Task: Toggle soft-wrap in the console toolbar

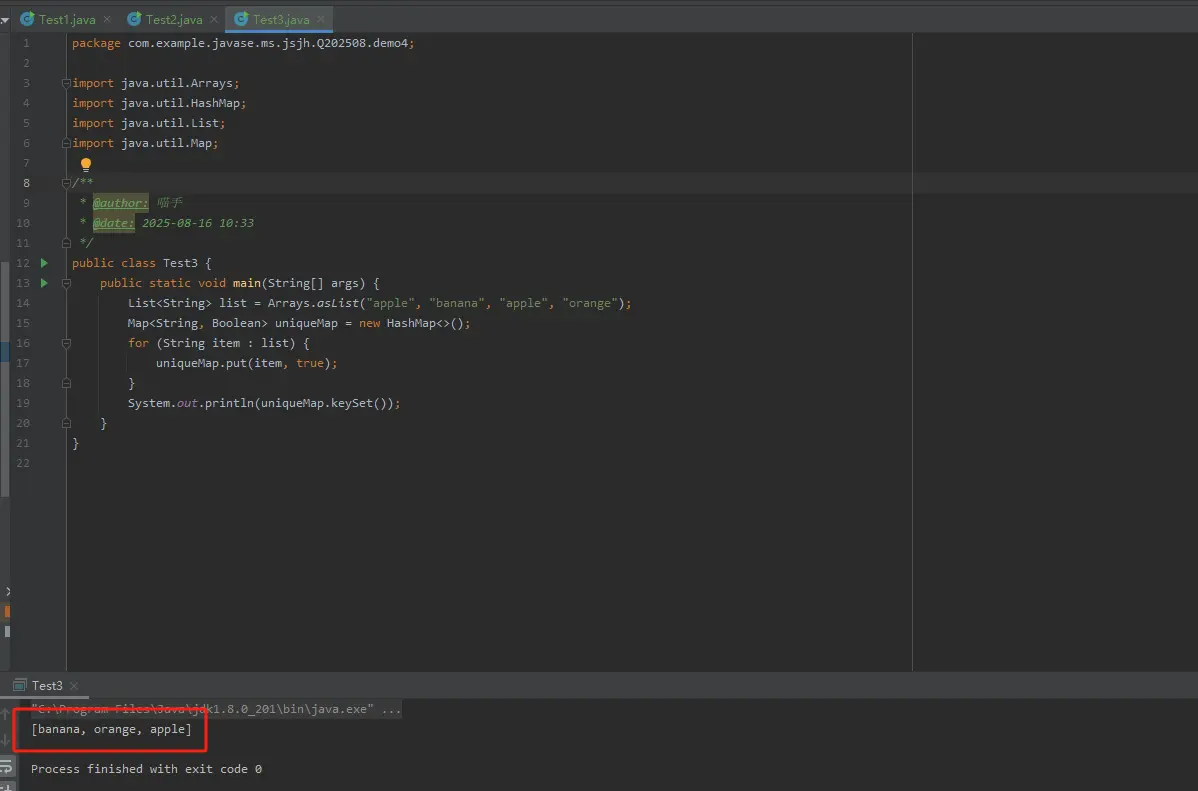Action: (5, 767)
